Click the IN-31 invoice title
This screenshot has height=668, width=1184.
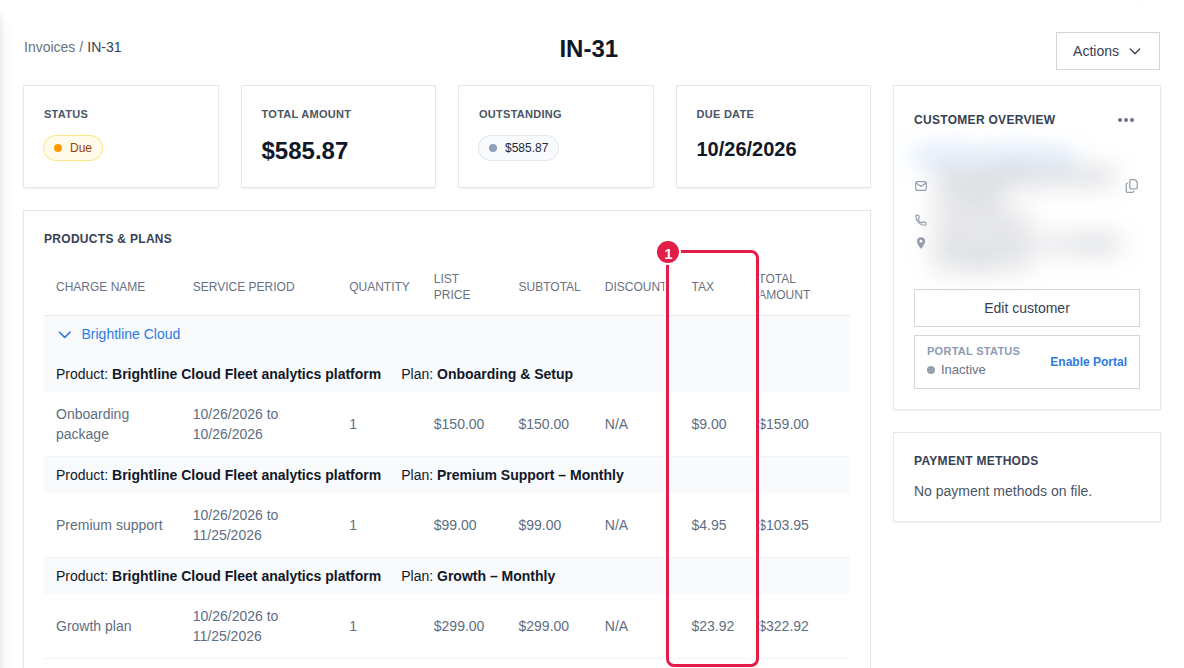coord(588,49)
